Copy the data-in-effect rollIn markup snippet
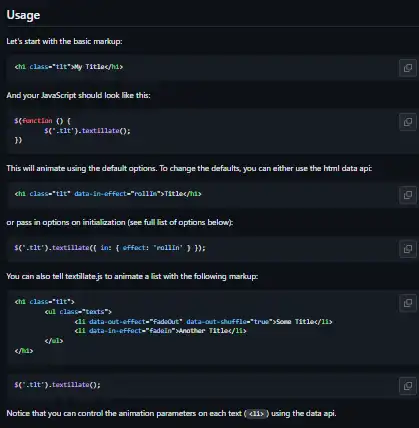The width and height of the screenshot is (419, 428). pos(408,195)
